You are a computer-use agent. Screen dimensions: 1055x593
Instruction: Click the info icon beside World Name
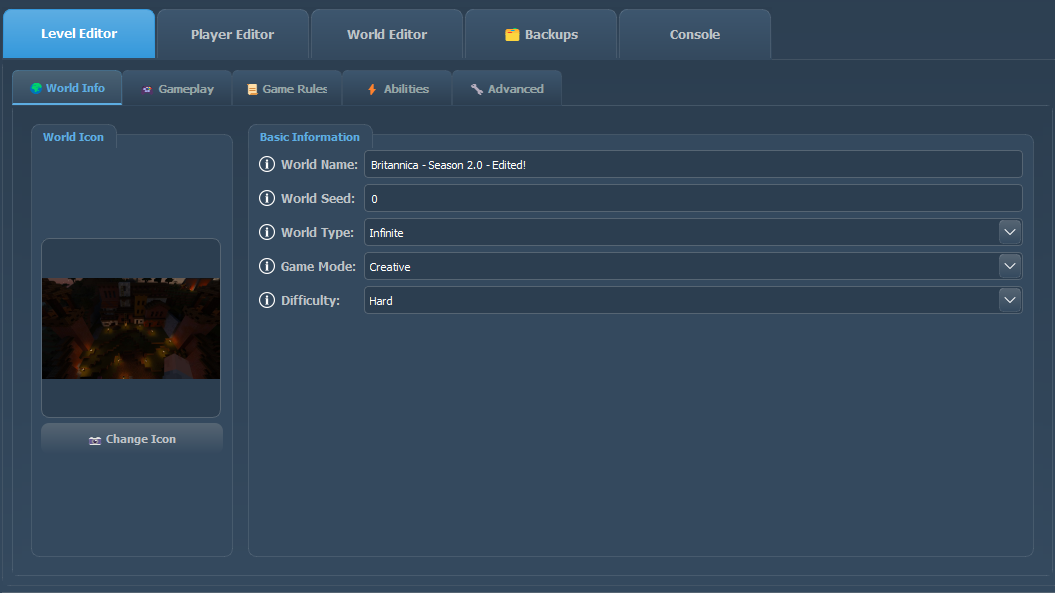[x=267, y=164]
